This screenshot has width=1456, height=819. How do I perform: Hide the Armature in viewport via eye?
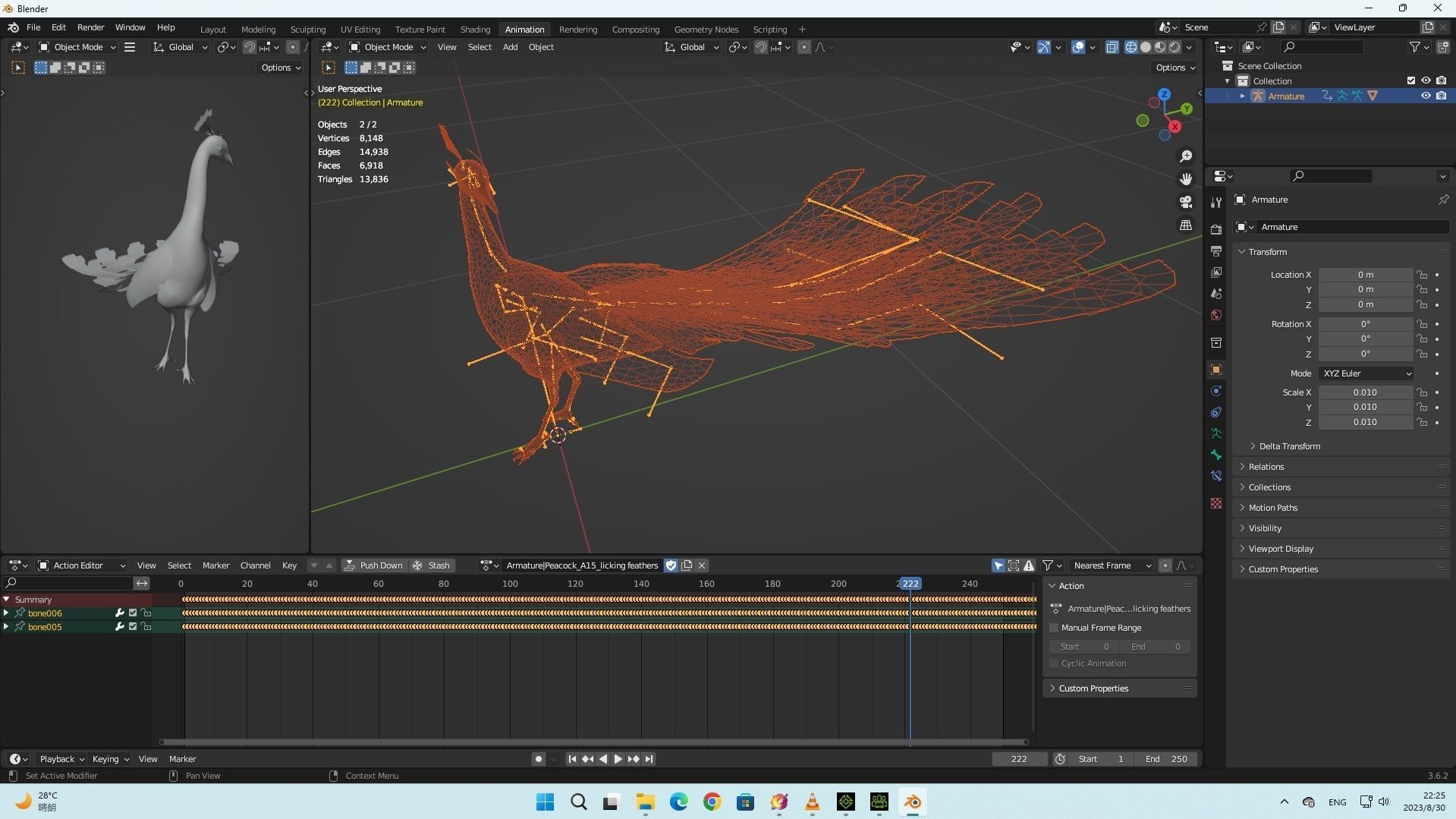click(1426, 96)
